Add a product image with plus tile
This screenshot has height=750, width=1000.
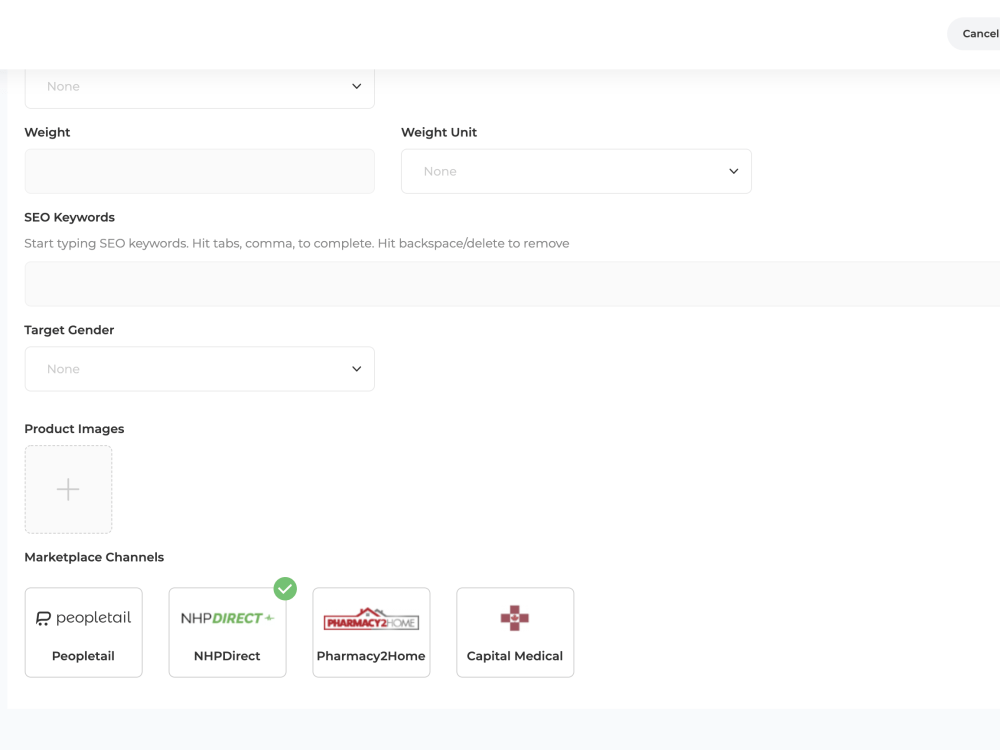point(68,489)
